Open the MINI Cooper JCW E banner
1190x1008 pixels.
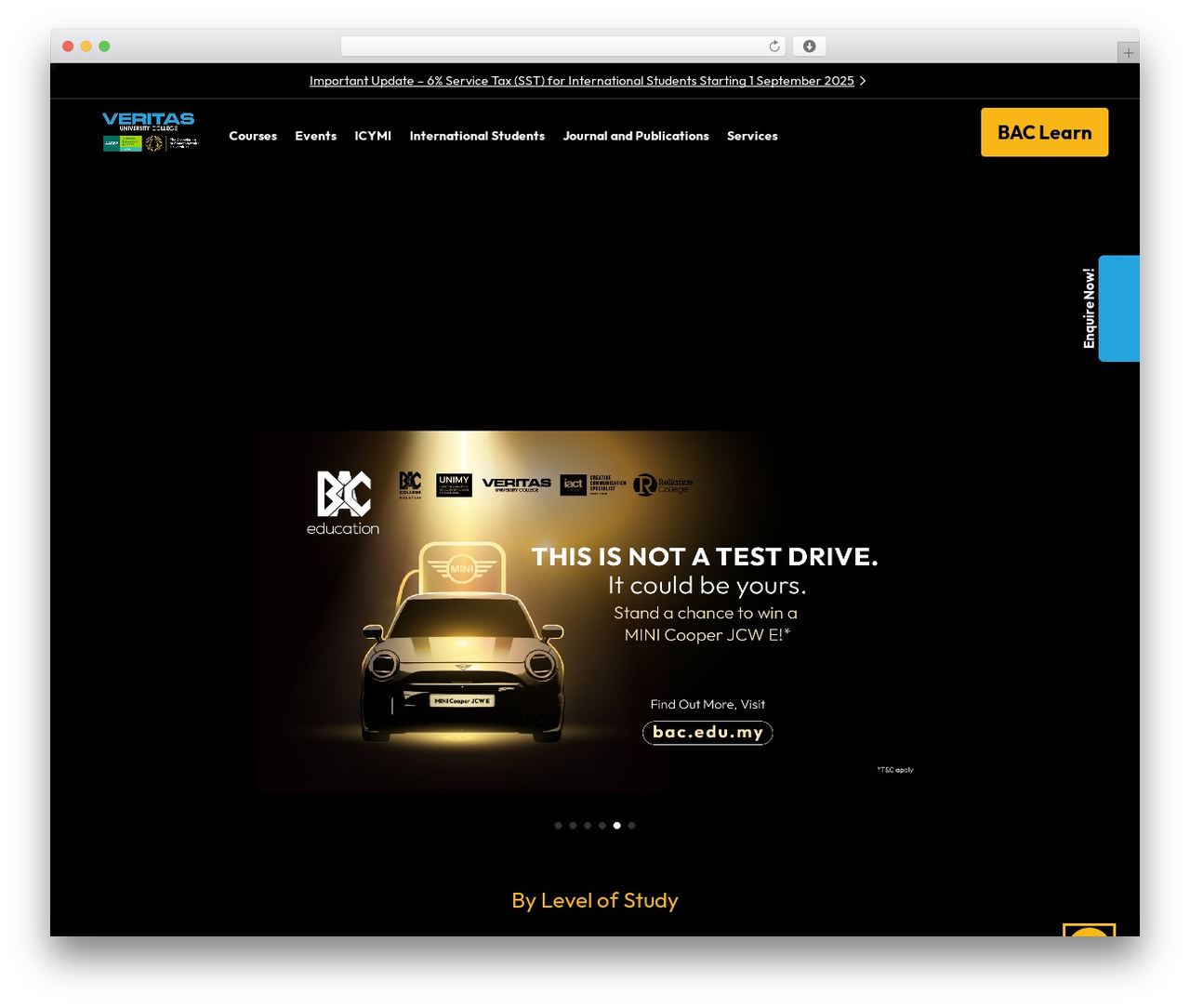click(595, 612)
